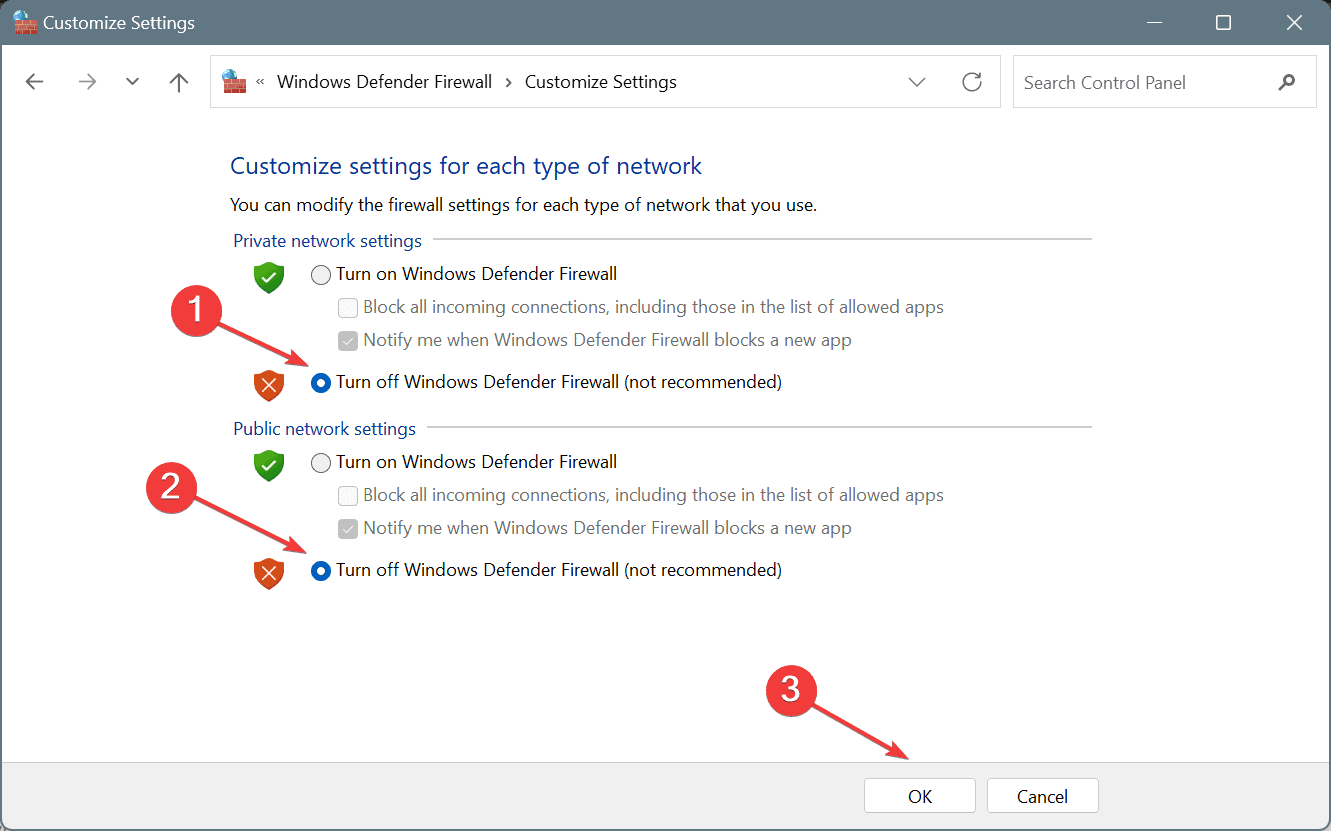Click green shield icon in Private settings
This screenshot has width=1331, height=831.
tap(269, 277)
